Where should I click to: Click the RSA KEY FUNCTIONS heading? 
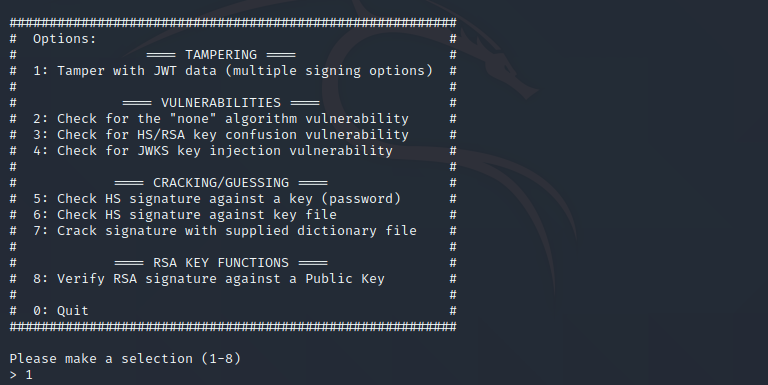221,263
